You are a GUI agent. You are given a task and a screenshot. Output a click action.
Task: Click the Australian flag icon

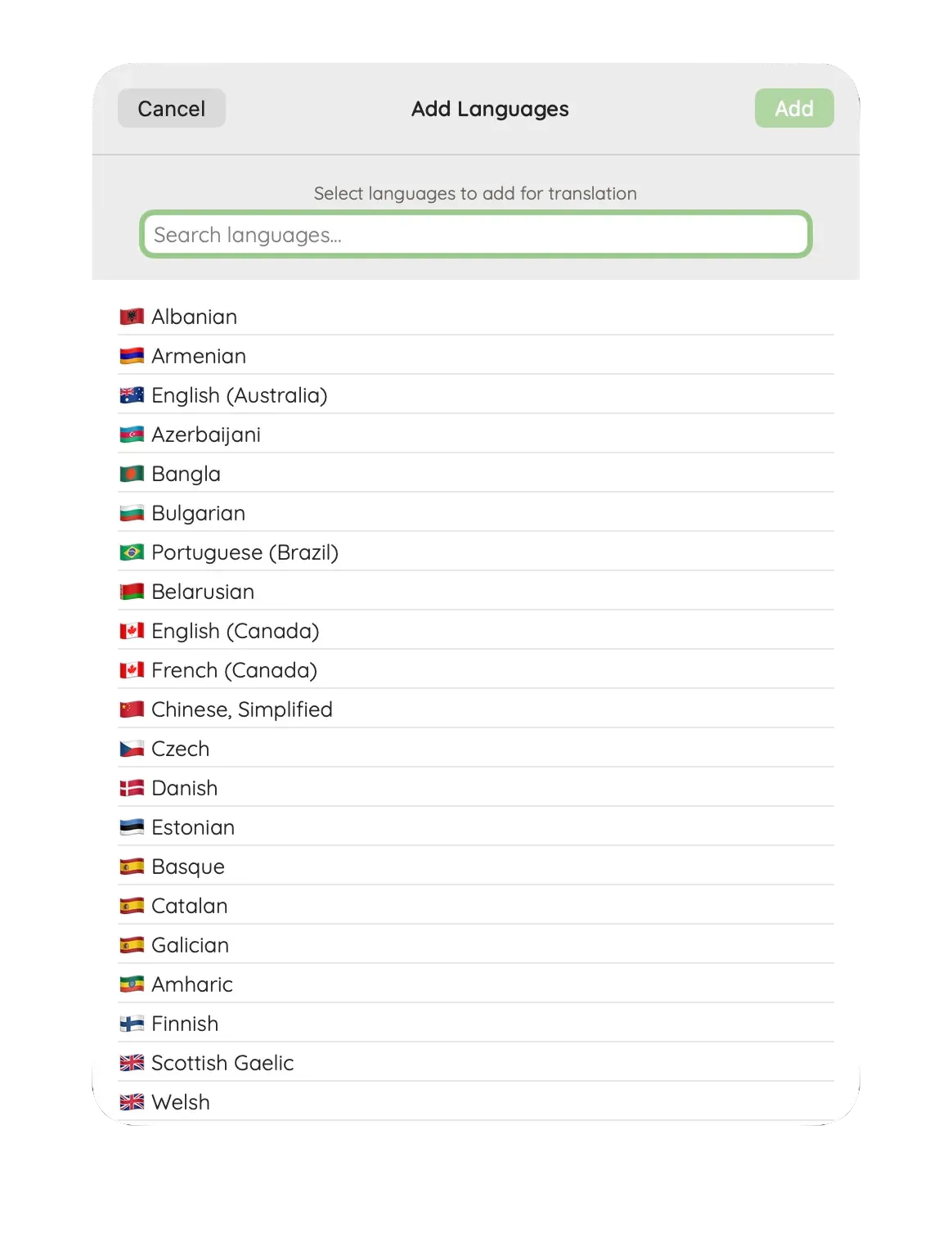coord(132,395)
